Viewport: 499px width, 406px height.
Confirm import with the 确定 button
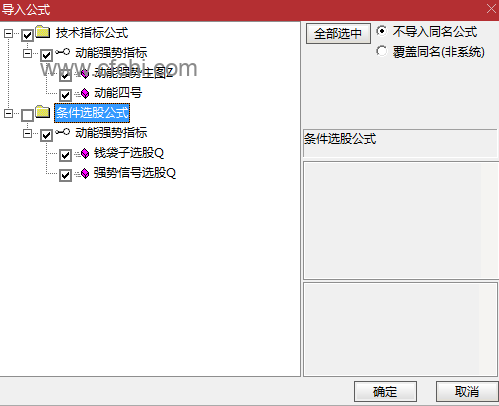point(385,391)
